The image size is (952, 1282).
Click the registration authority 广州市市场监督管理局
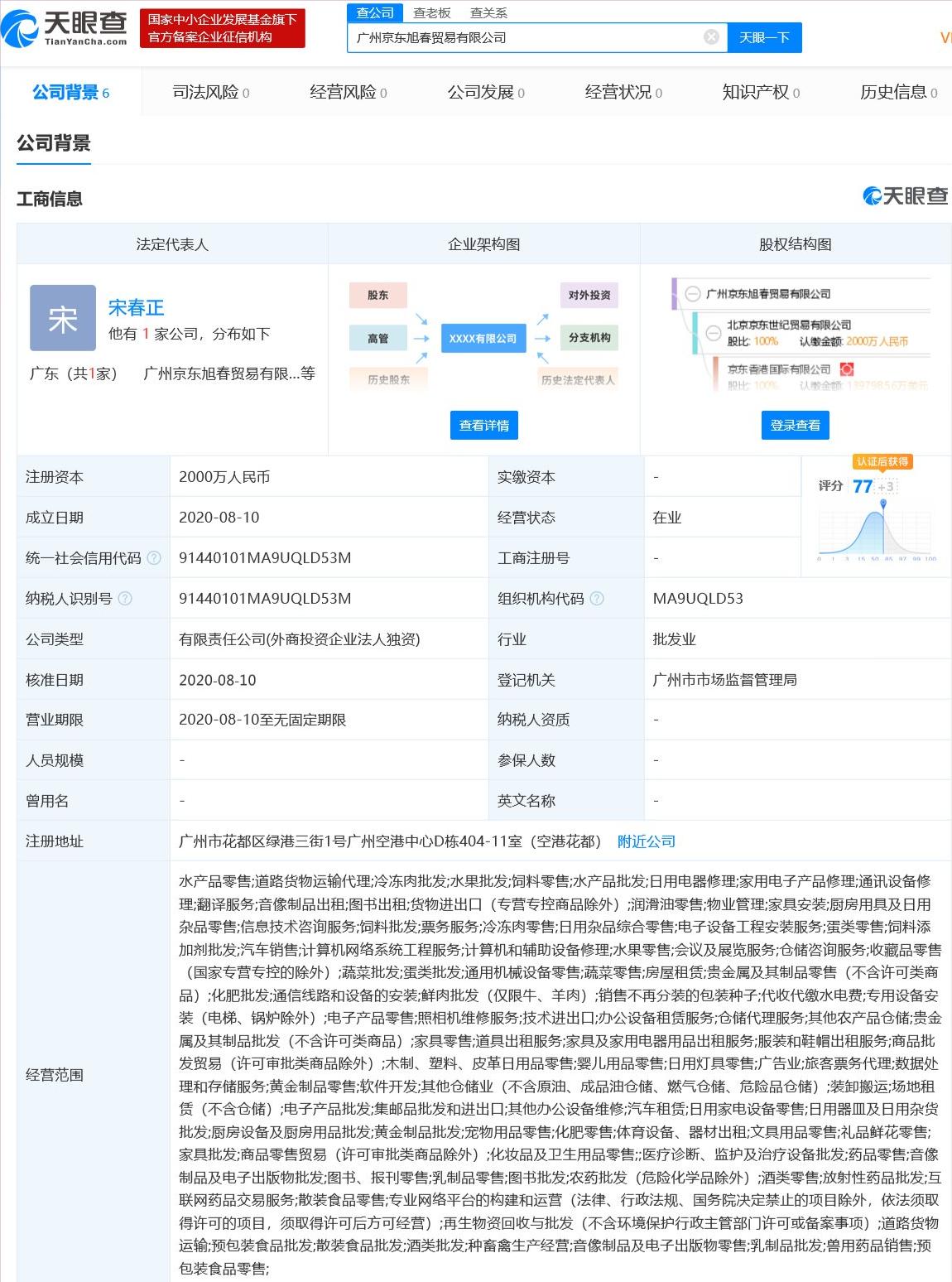point(725,680)
